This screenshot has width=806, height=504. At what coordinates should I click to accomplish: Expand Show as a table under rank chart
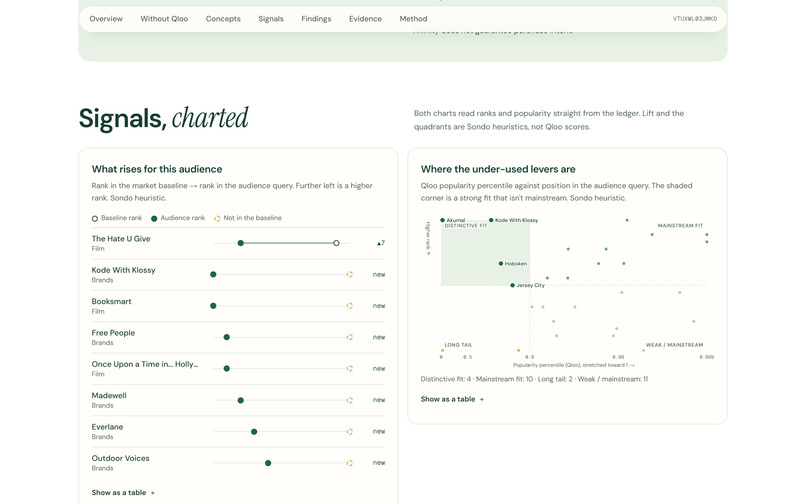tap(123, 492)
